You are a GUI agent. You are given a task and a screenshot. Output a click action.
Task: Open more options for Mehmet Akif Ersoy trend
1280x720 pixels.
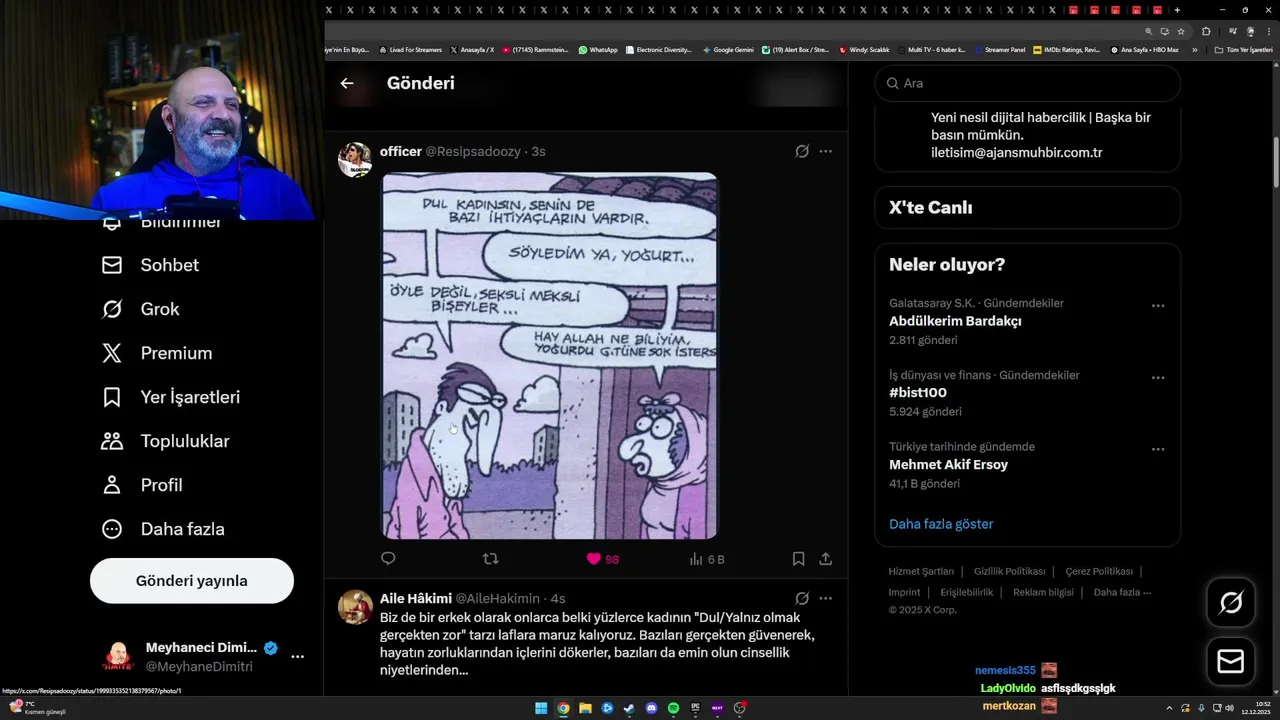(x=1158, y=450)
